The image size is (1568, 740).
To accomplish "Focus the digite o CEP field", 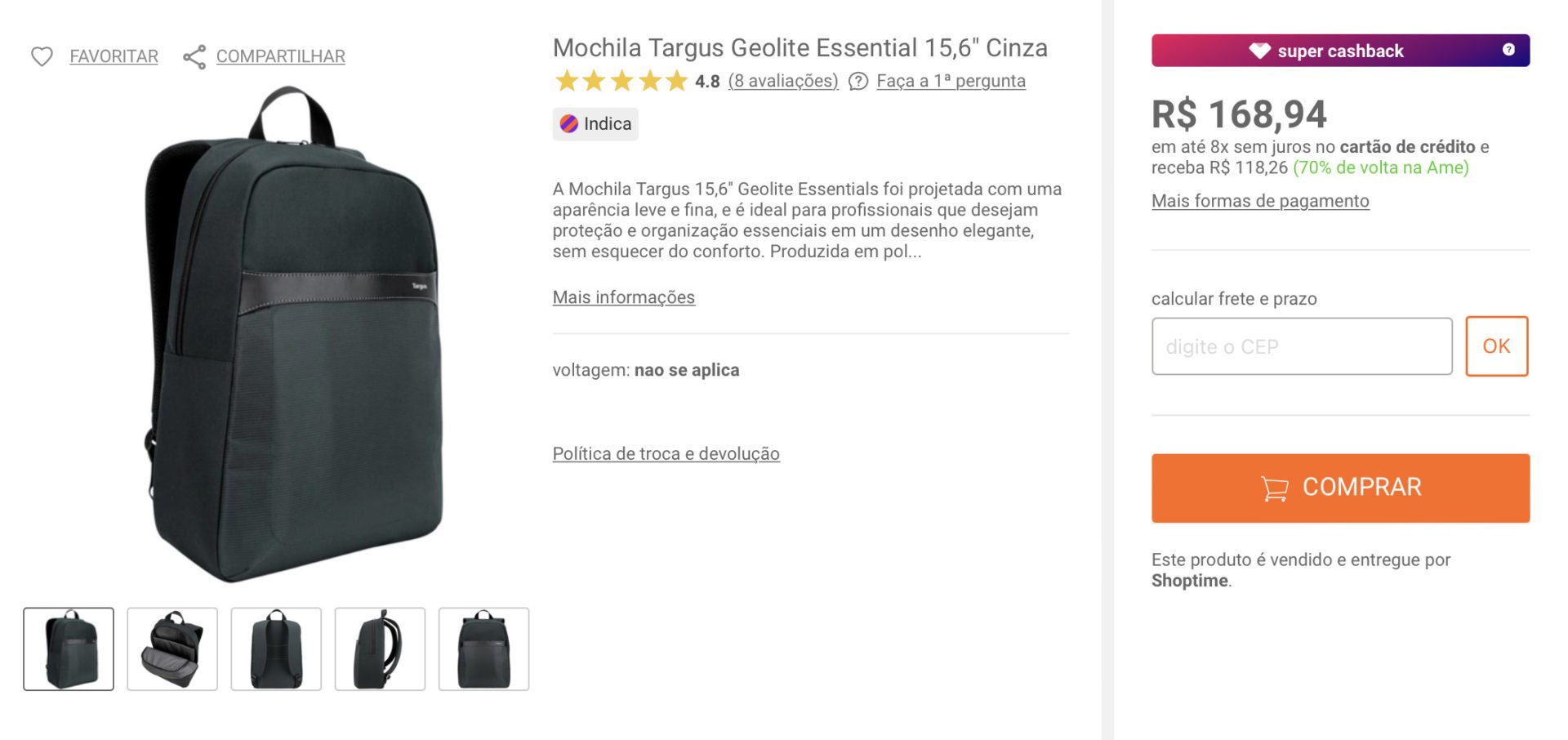I will pos(1302,346).
